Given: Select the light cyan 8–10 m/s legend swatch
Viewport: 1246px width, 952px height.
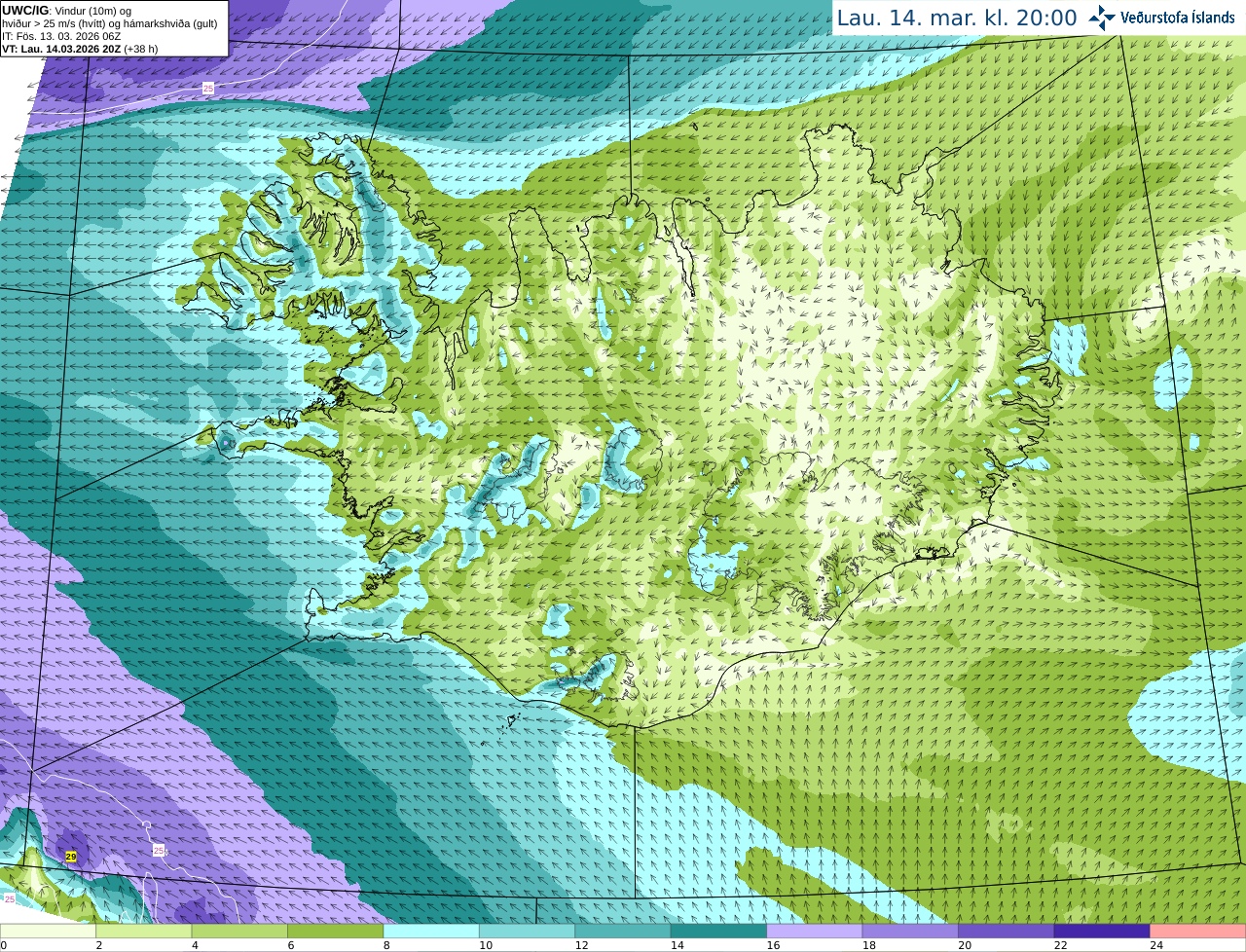Looking at the screenshot, I should pyautogui.click(x=431, y=932).
